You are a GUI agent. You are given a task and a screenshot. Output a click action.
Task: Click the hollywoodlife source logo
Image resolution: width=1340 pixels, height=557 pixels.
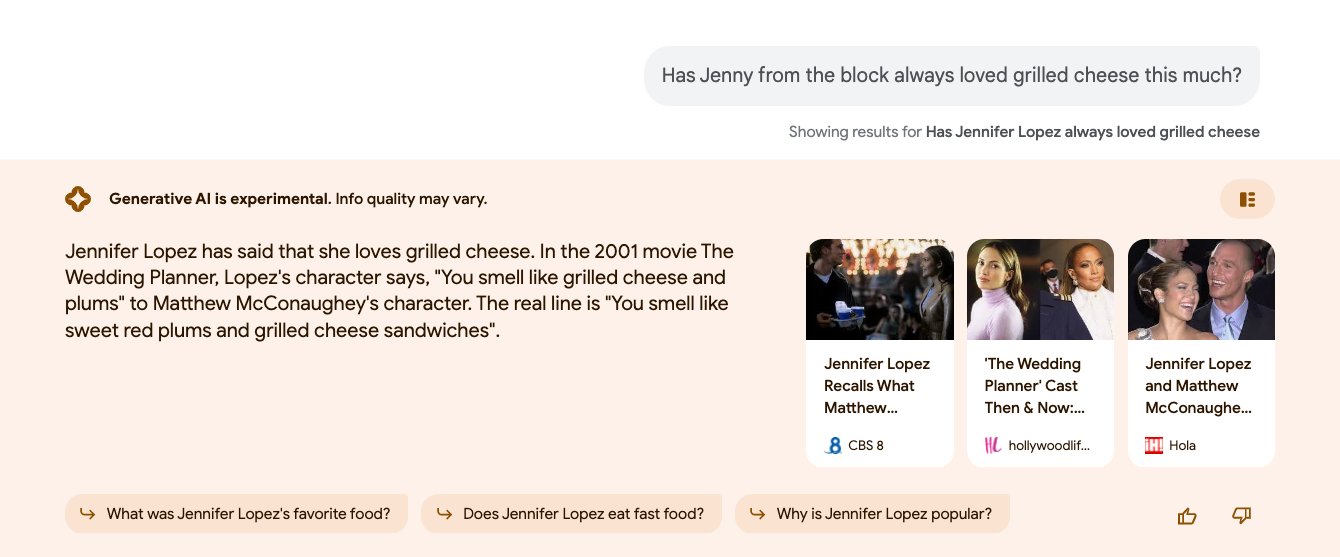(993, 446)
